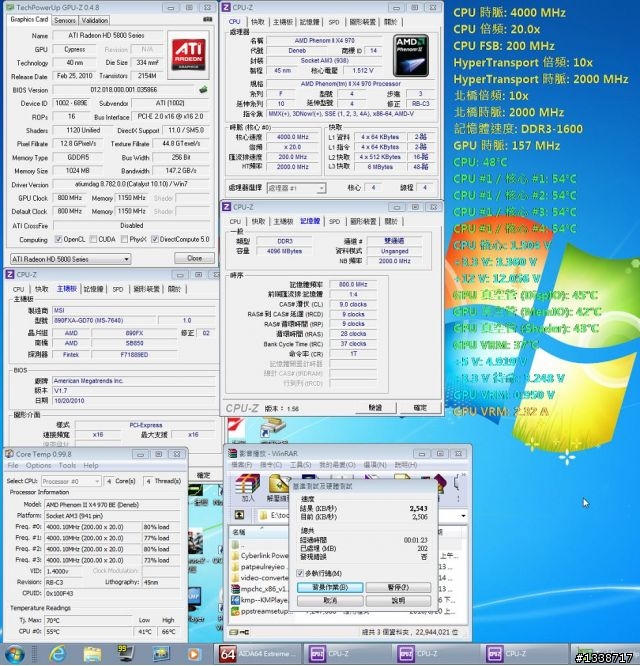
Task: Launch Internet Explorer from the taskbar
Action: pyautogui.click(x=57, y=655)
